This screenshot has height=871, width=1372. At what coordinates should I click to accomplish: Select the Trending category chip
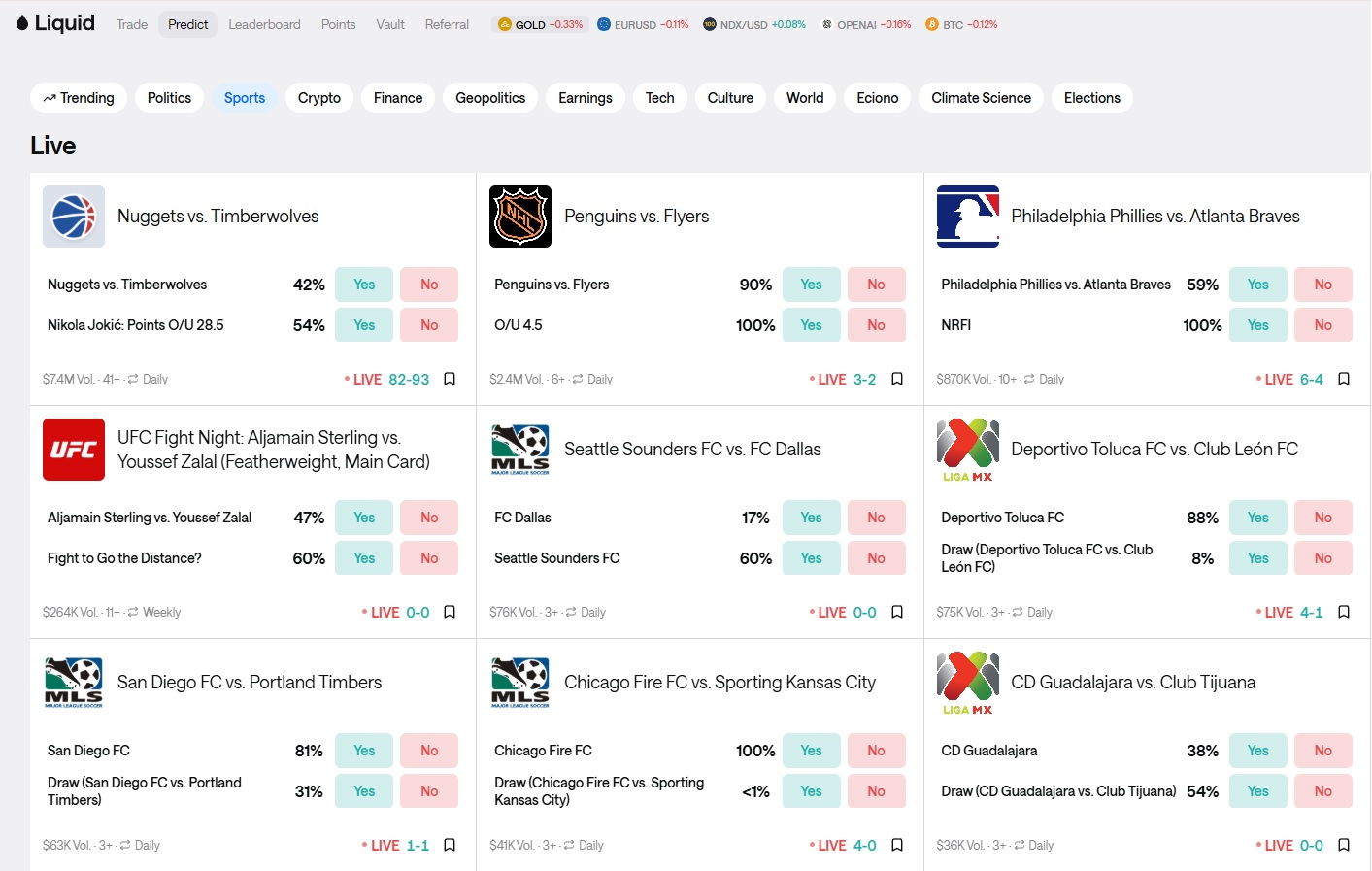(79, 98)
